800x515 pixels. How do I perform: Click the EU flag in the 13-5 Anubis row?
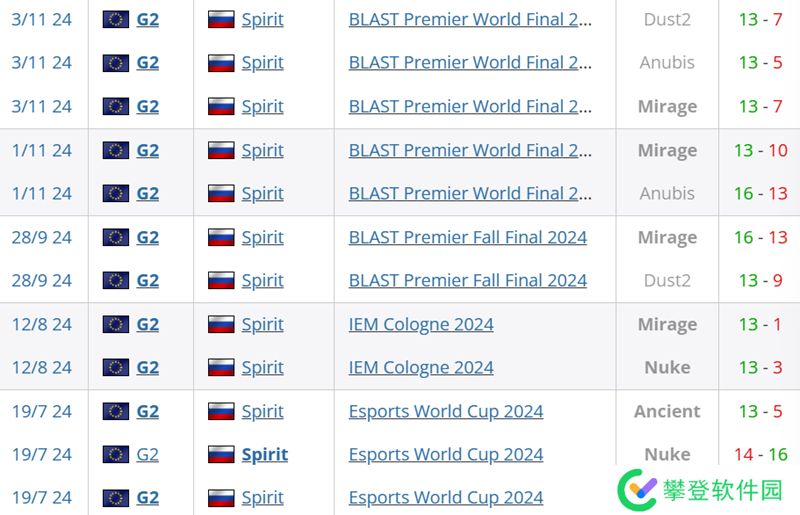click(x=116, y=63)
